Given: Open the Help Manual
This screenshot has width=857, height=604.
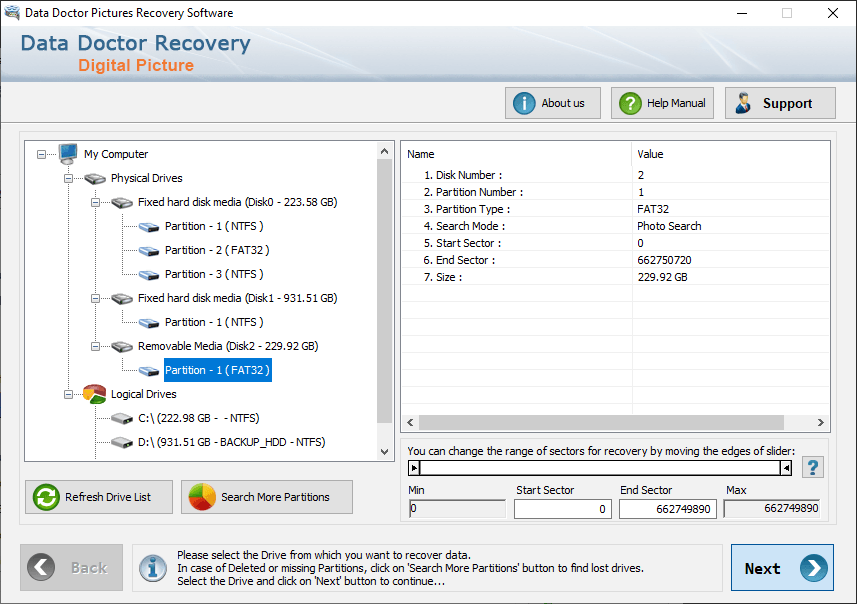Looking at the screenshot, I should click(x=662, y=103).
